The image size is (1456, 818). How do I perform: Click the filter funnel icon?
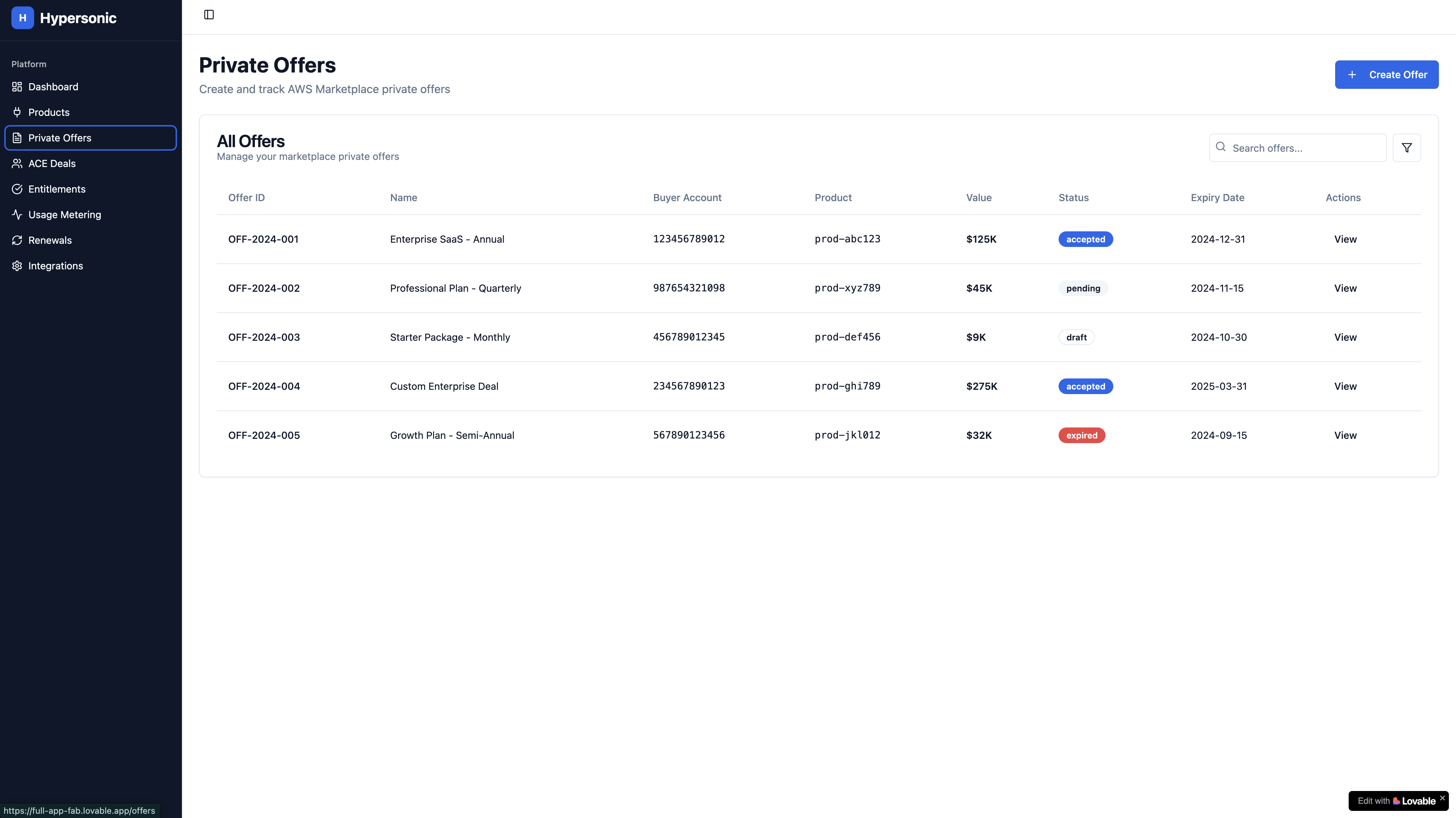tap(1406, 148)
